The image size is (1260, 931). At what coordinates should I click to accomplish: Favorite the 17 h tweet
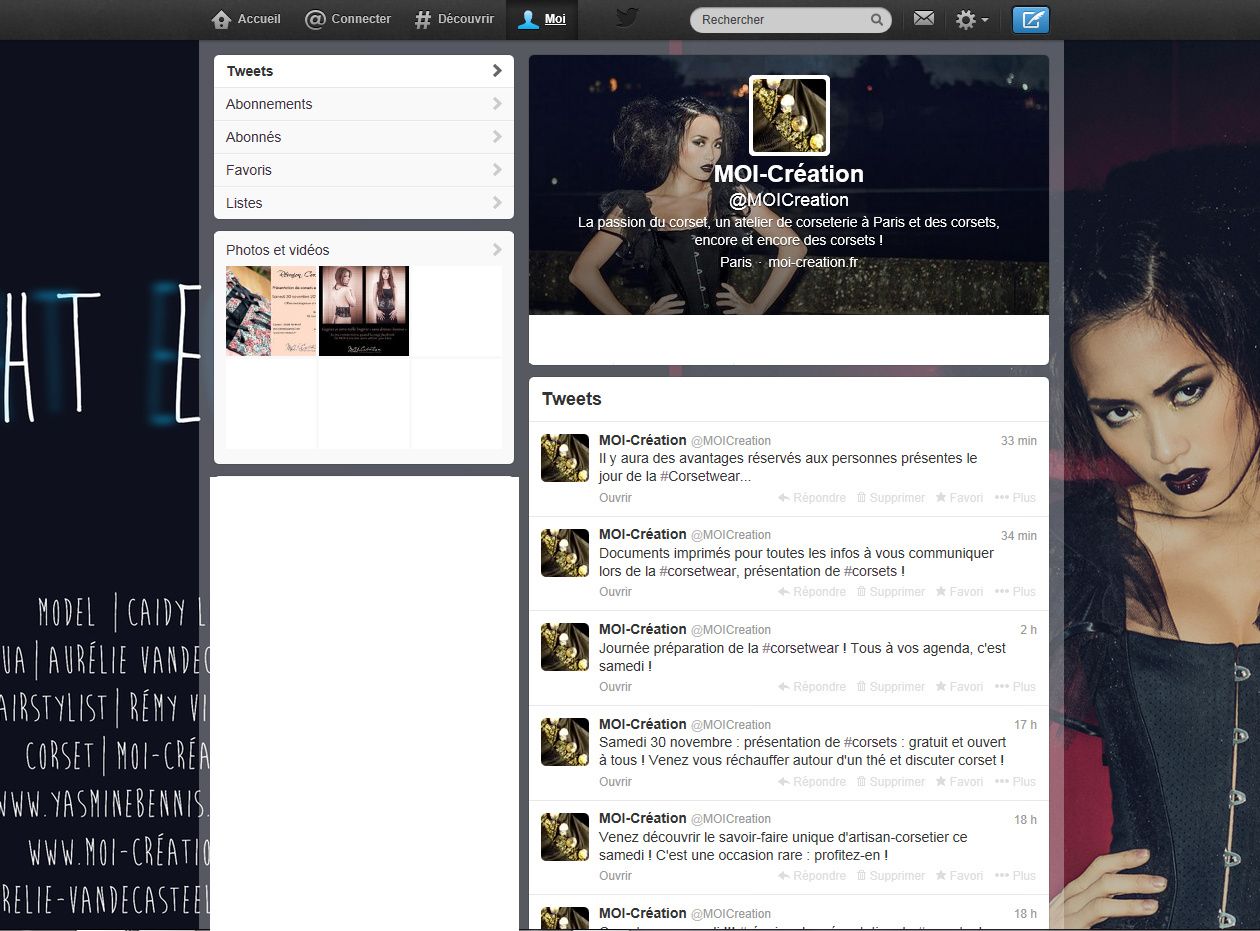coord(960,782)
